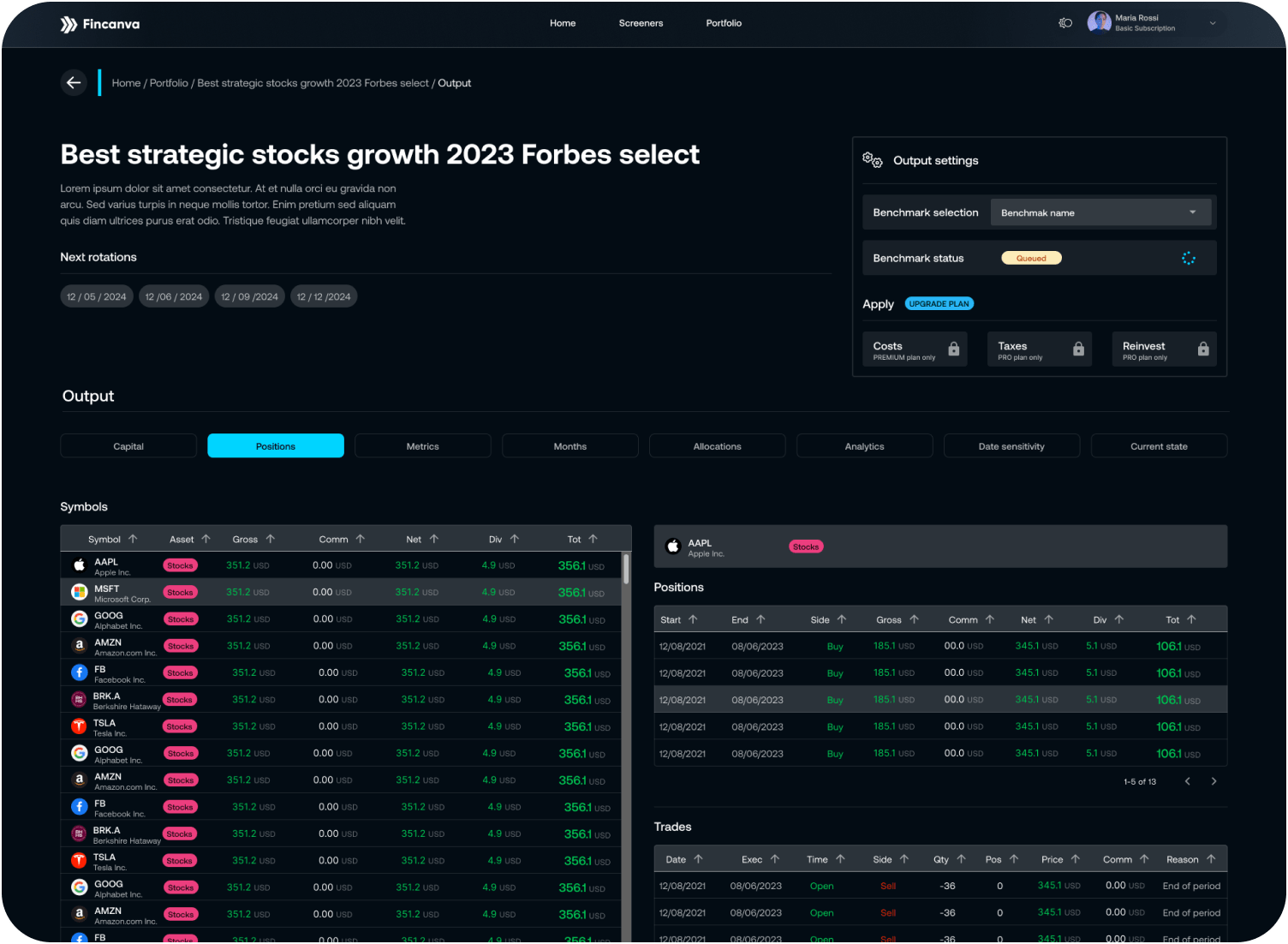This screenshot has height=944, width=1288.
Task: Click the Costs lock icon
Action: [953, 349]
